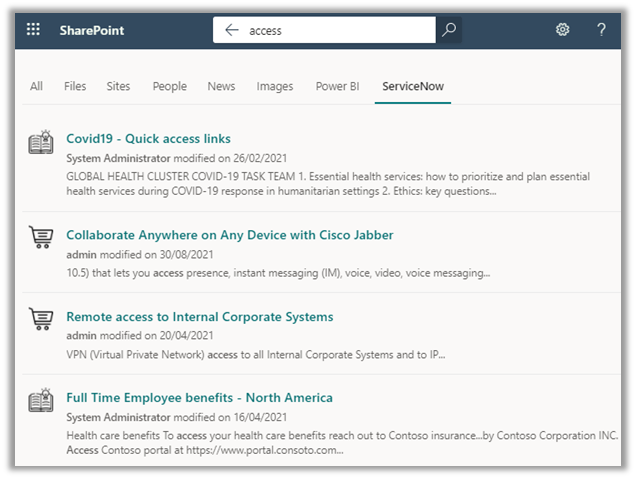The height and width of the screenshot is (479, 636).
Task: Open the People tab
Action: tap(169, 86)
